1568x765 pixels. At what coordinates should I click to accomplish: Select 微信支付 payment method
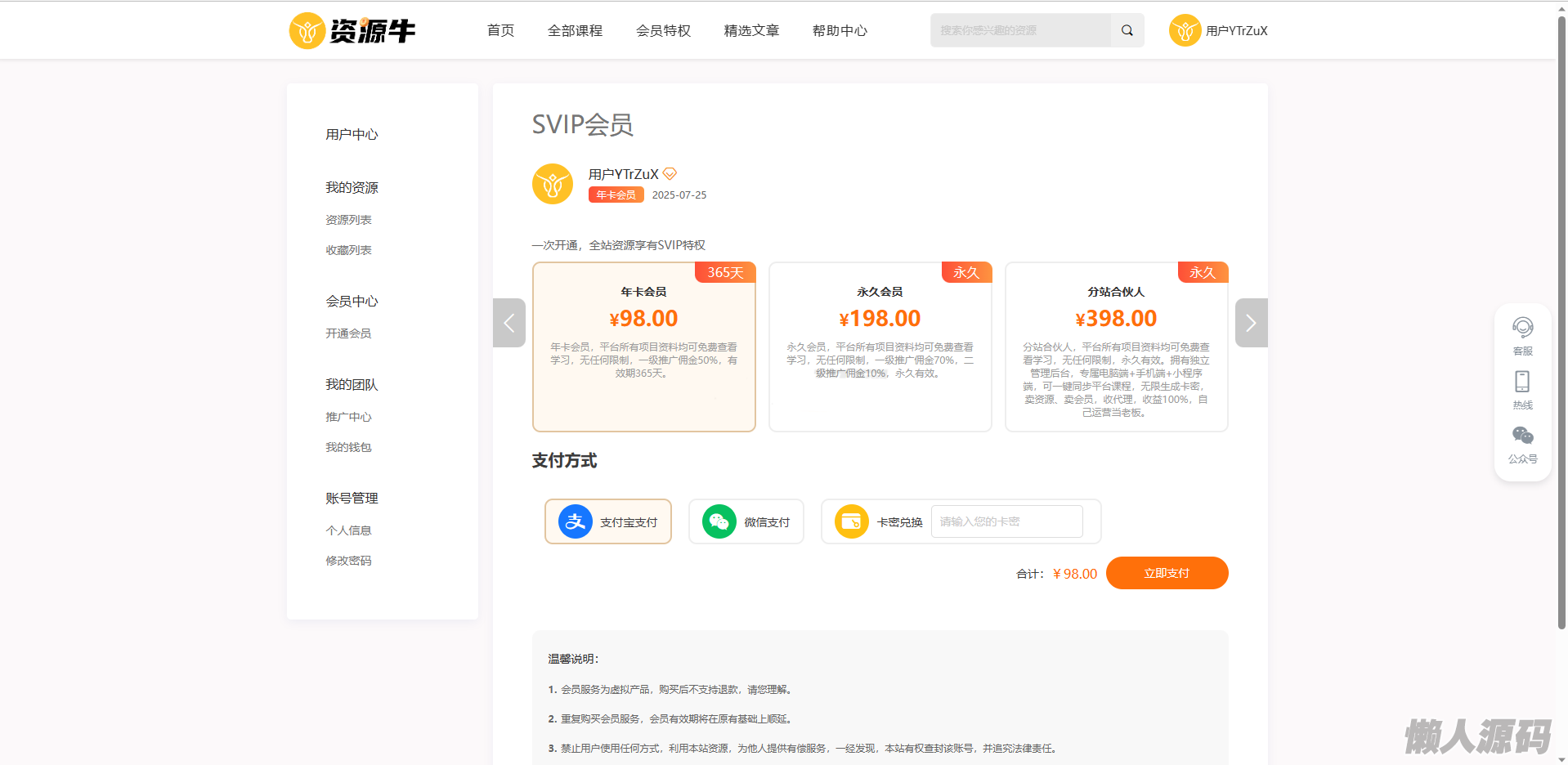point(746,521)
